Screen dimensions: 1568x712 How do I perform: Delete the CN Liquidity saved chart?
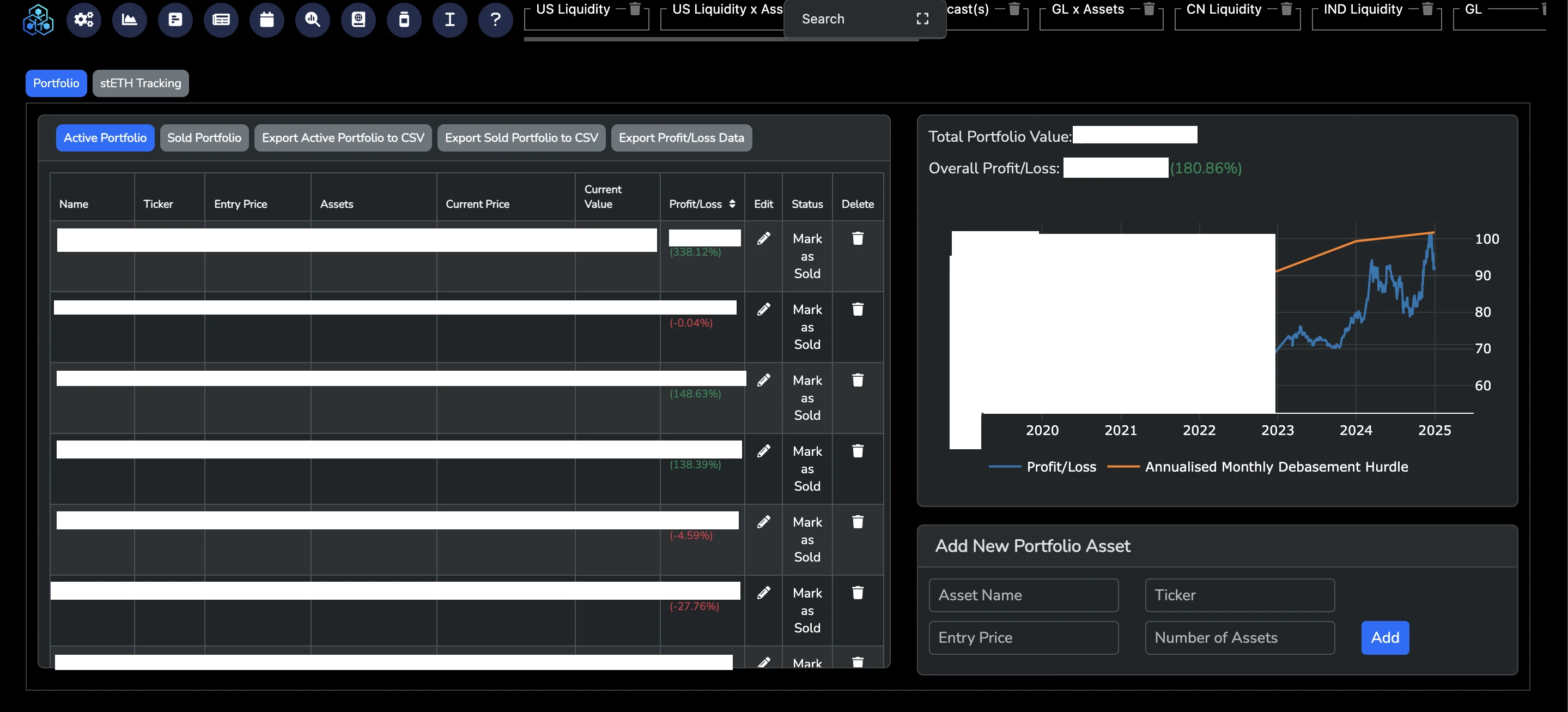tap(1286, 9)
